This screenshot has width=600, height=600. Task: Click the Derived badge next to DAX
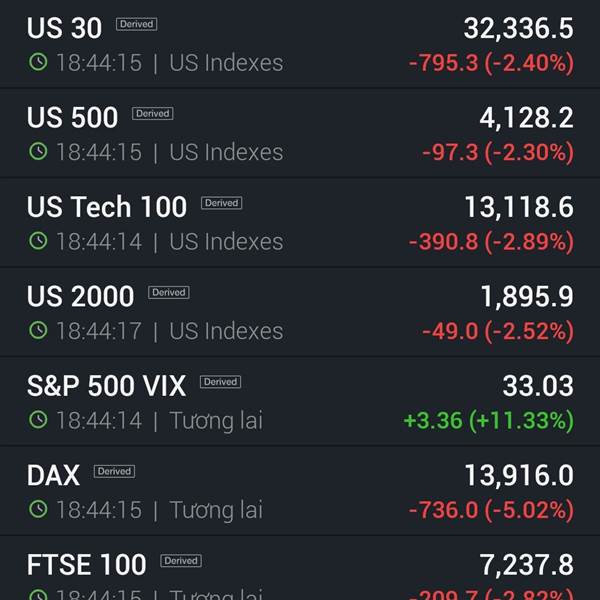[x=114, y=471]
